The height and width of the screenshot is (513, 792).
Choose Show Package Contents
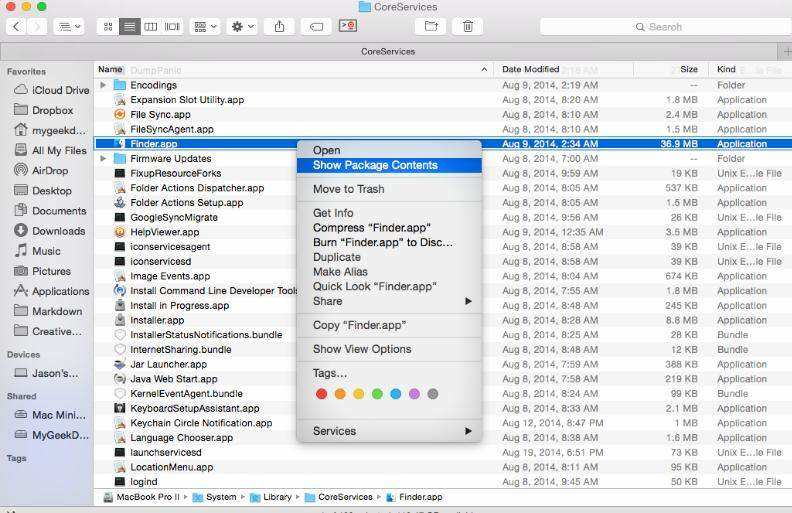pyautogui.click(x=389, y=165)
